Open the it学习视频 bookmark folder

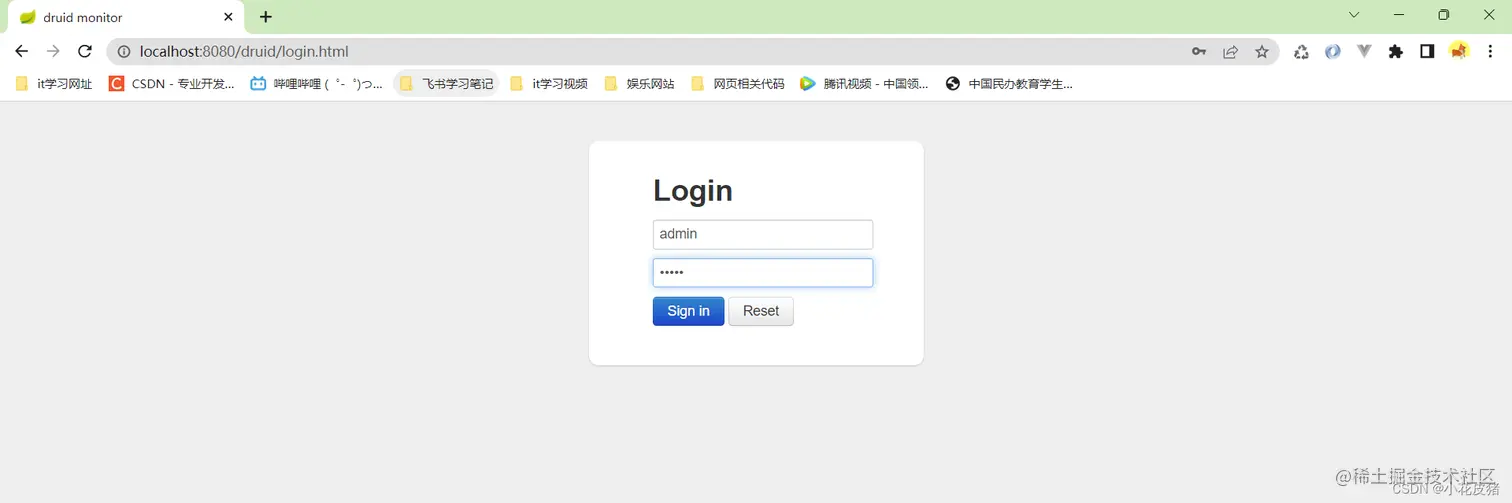click(548, 84)
